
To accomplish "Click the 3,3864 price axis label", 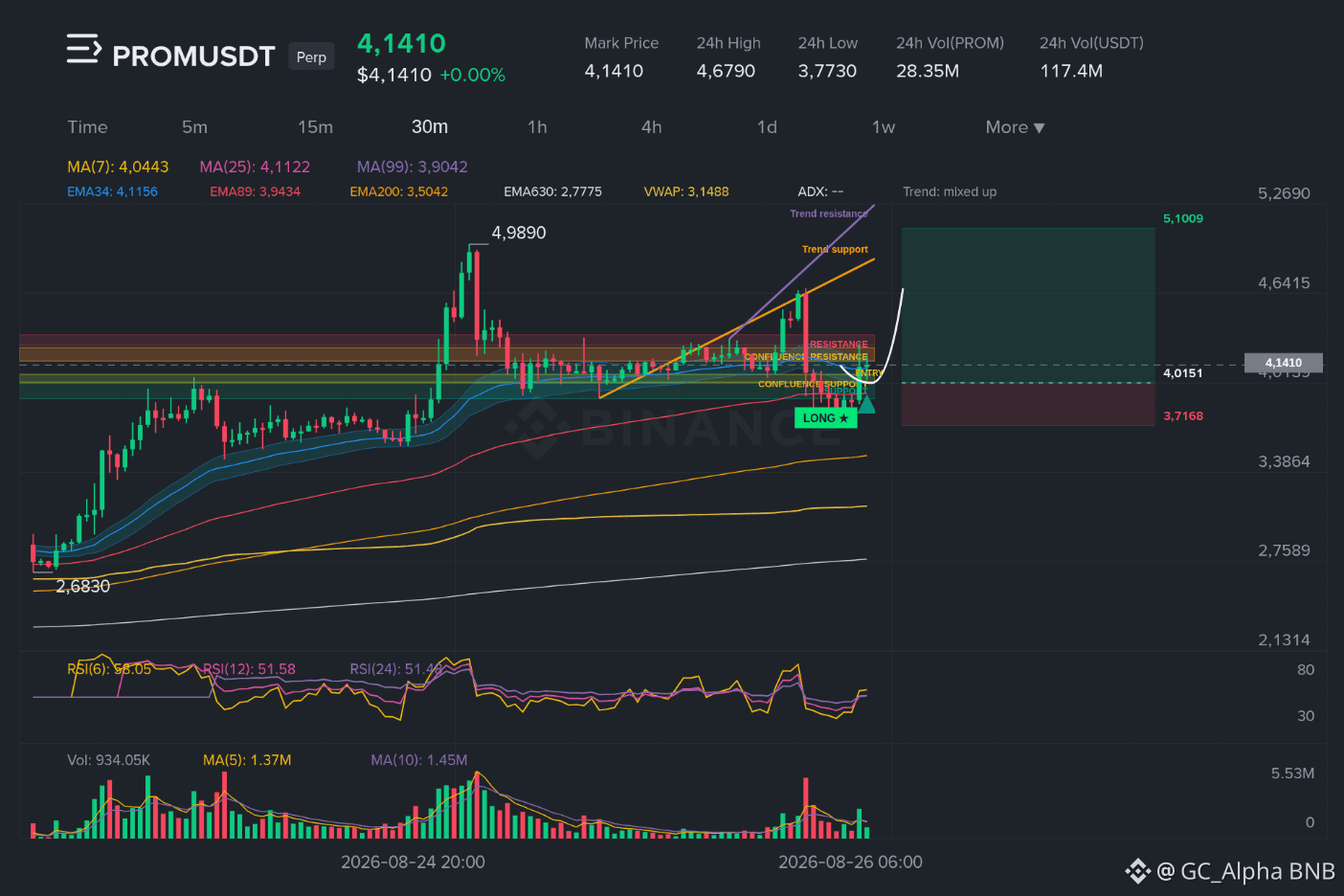I will coord(1284,461).
